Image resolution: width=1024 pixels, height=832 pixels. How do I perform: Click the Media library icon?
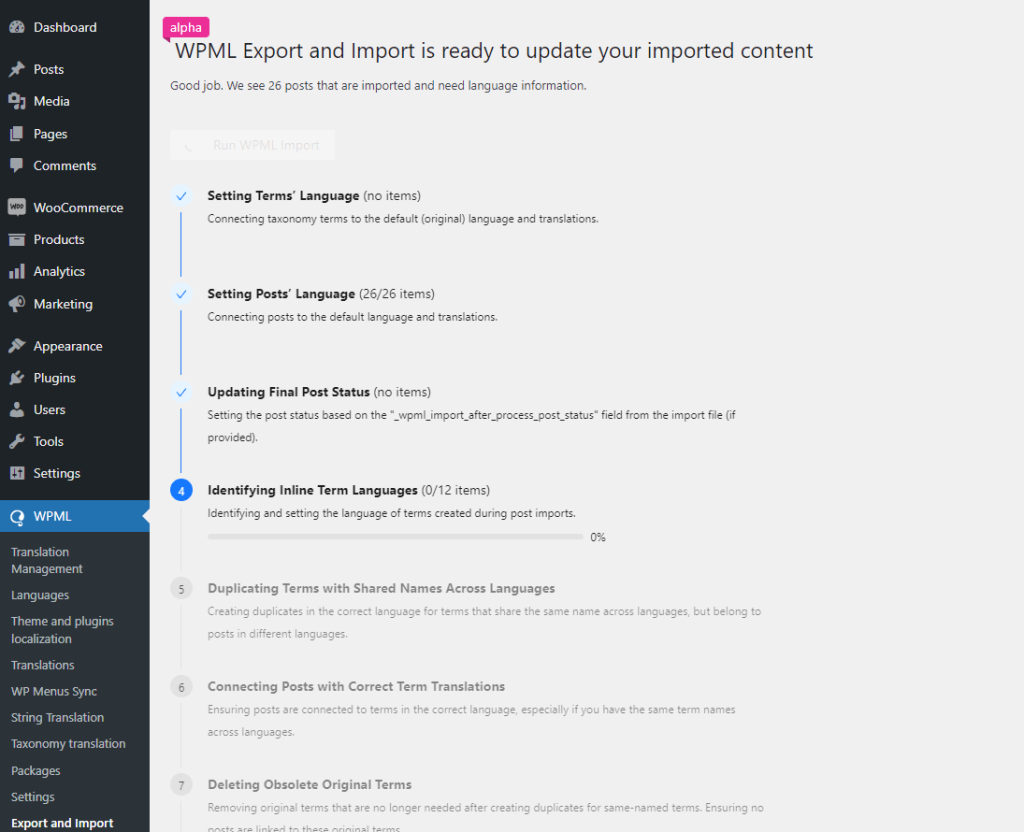[x=17, y=101]
